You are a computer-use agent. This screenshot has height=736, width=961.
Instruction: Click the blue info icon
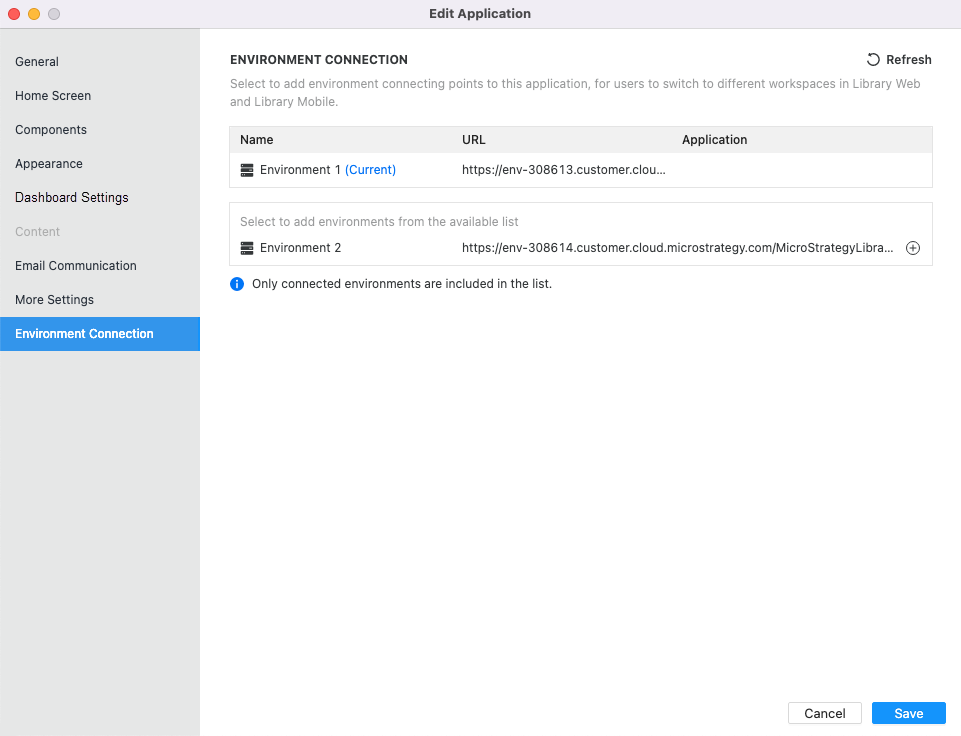pos(237,284)
